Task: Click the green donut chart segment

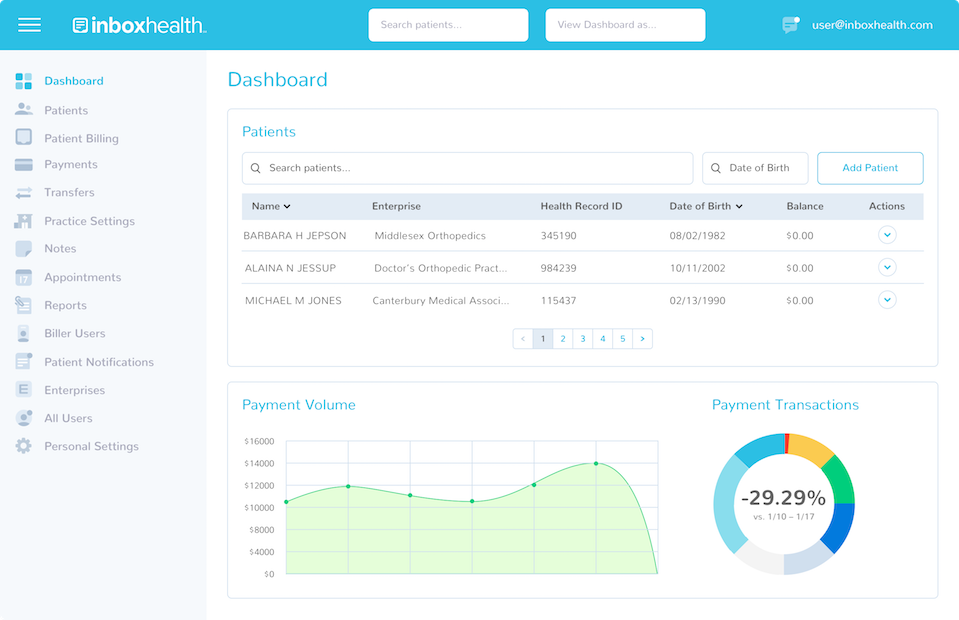Action: coord(839,479)
